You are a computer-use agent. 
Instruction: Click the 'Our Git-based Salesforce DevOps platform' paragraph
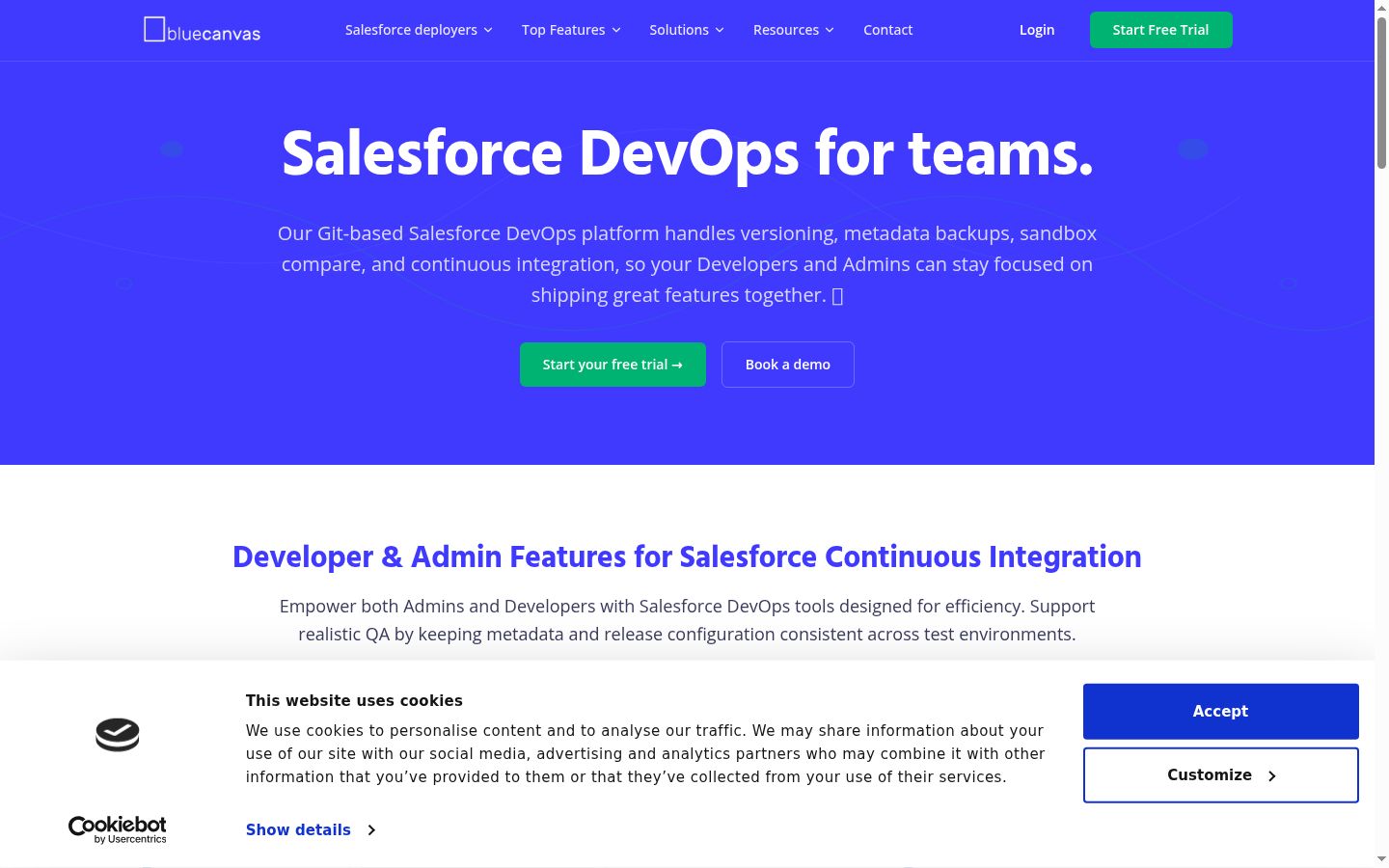[x=687, y=264]
